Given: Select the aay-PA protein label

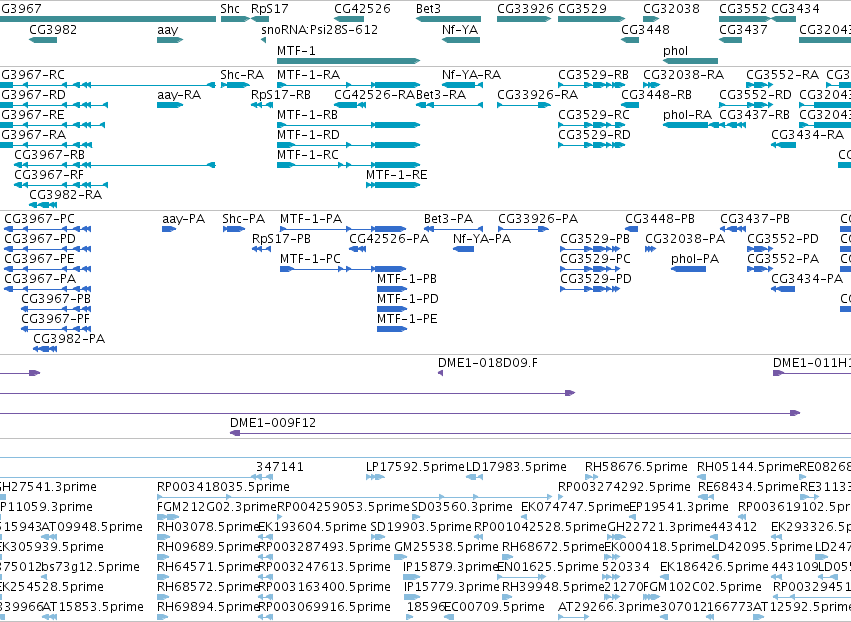Looking at the screenshot, I should (183, 219).
